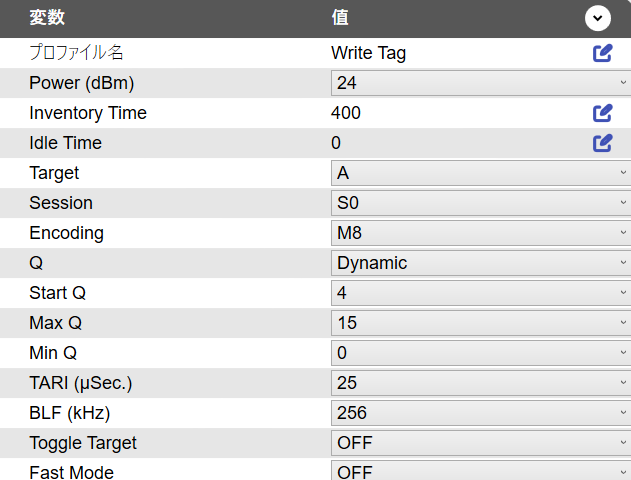Click the Write Tag profile name value

[x=368, y=53]
